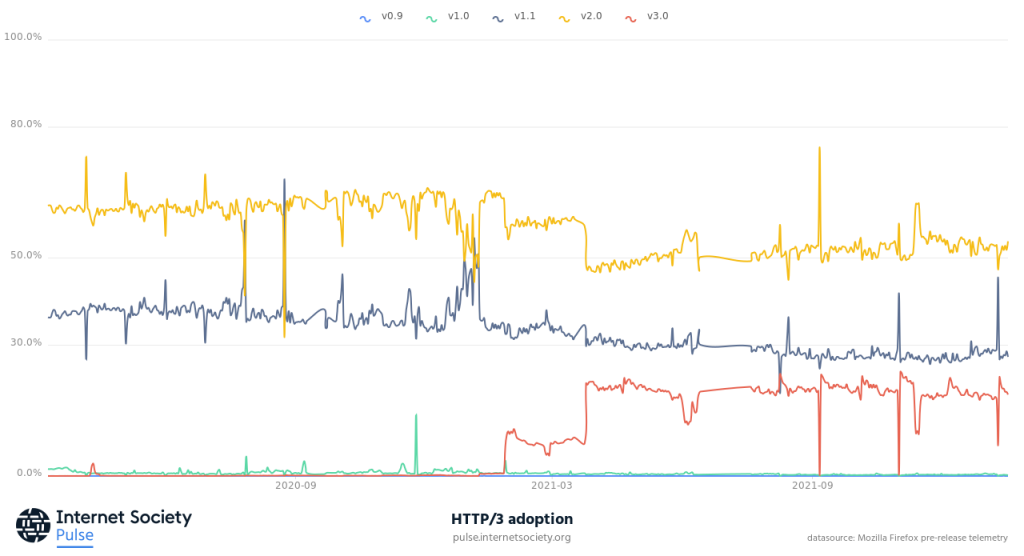Click the 100.0% y-axis label
This screenshot has height=556, width=1024.
pyautogui.click(x=23, y=37)
